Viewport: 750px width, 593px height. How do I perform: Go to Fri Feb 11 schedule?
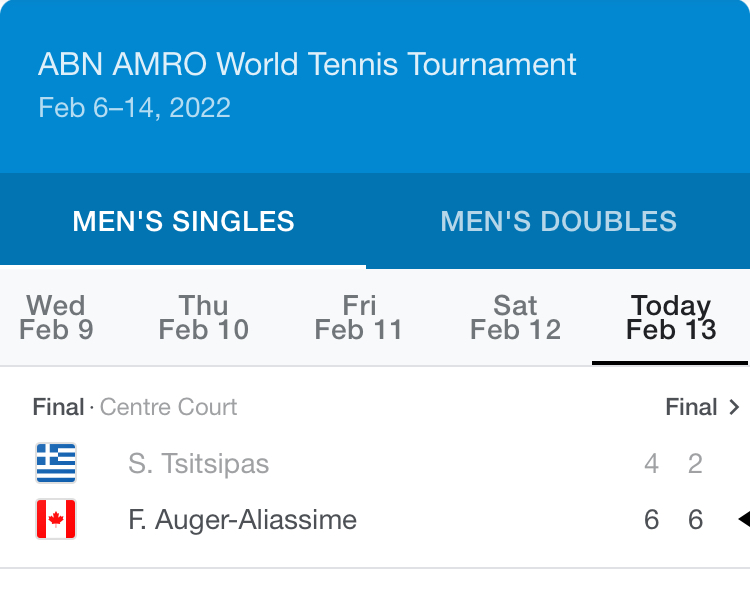point(358,318)
